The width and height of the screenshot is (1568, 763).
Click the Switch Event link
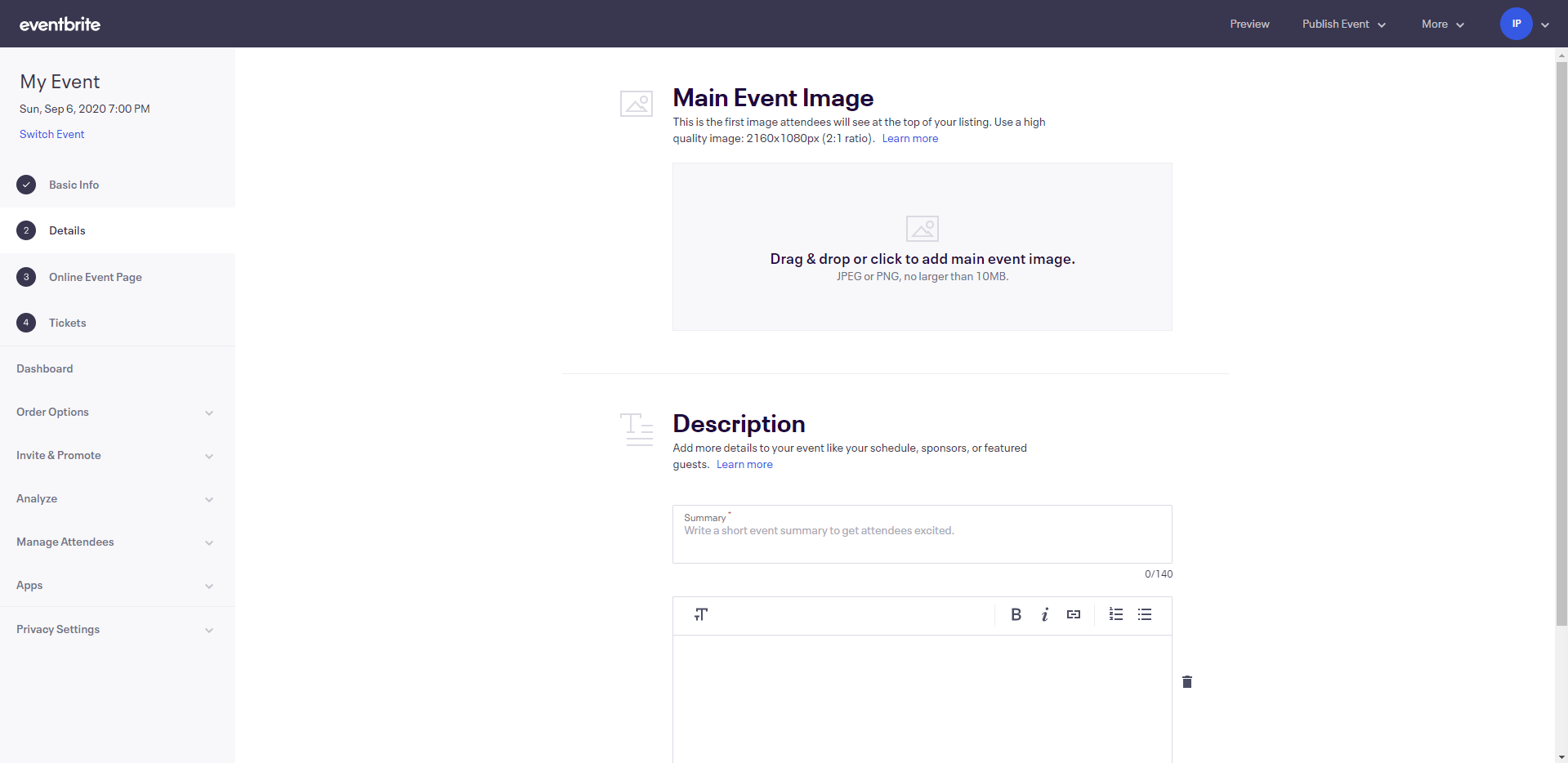tap(51, 134)
